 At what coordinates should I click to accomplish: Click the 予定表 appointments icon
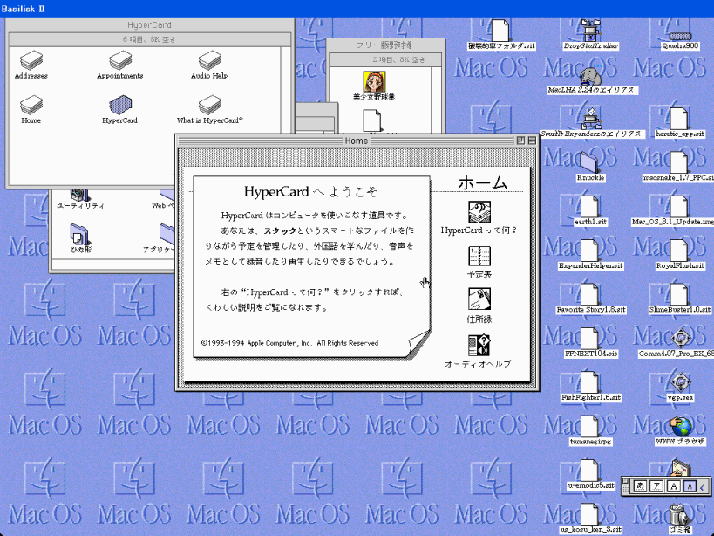tap(479, 256)
